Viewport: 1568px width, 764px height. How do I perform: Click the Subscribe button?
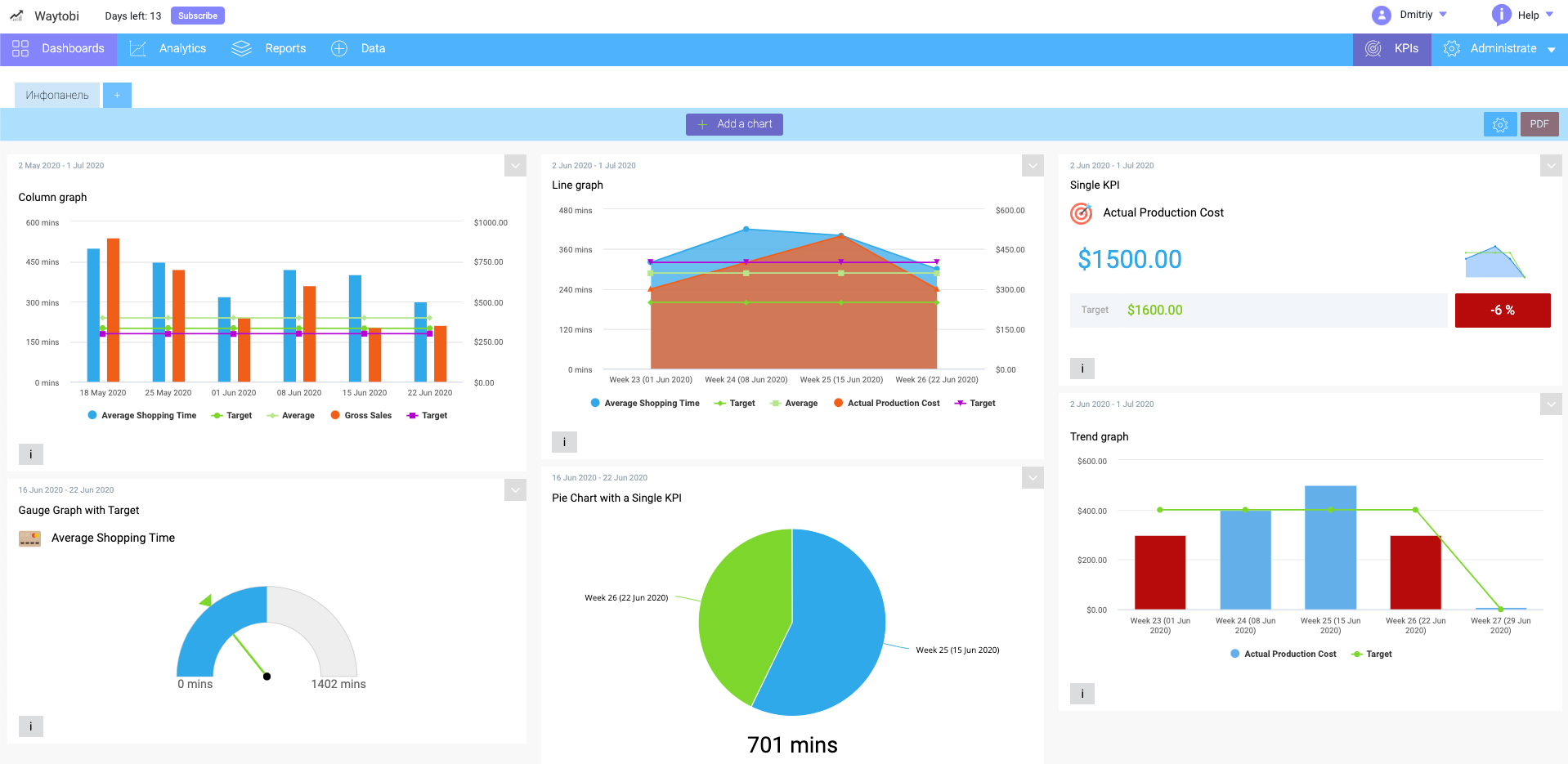tap(198, 16)
